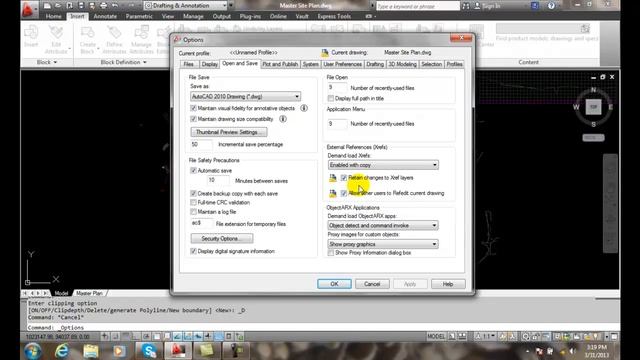Switch to the User Preferences tab

342,64
